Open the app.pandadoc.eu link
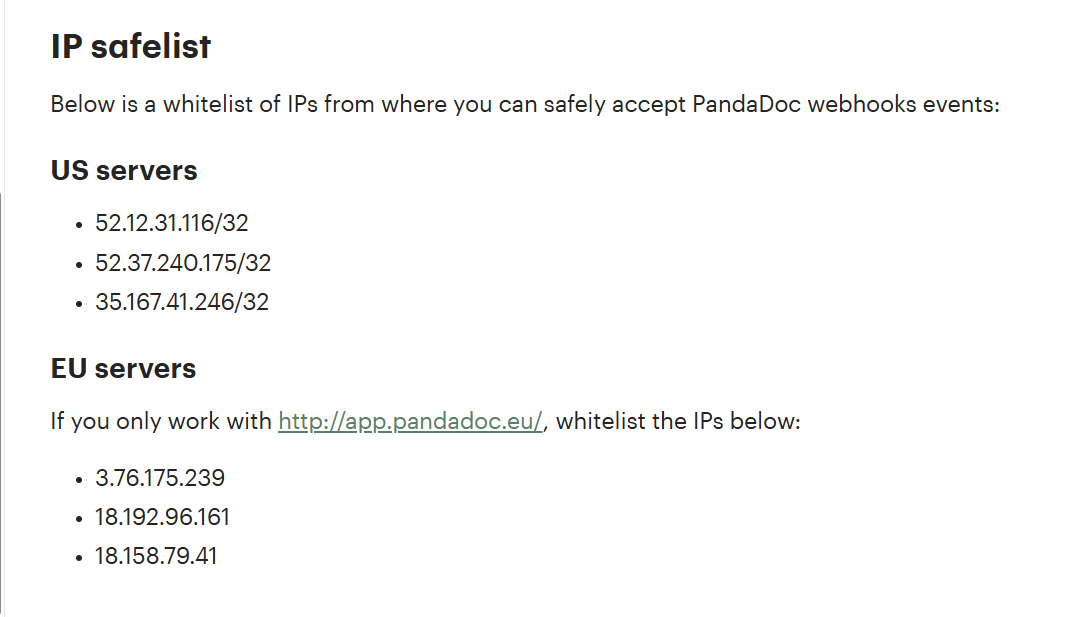 point(410,421)
